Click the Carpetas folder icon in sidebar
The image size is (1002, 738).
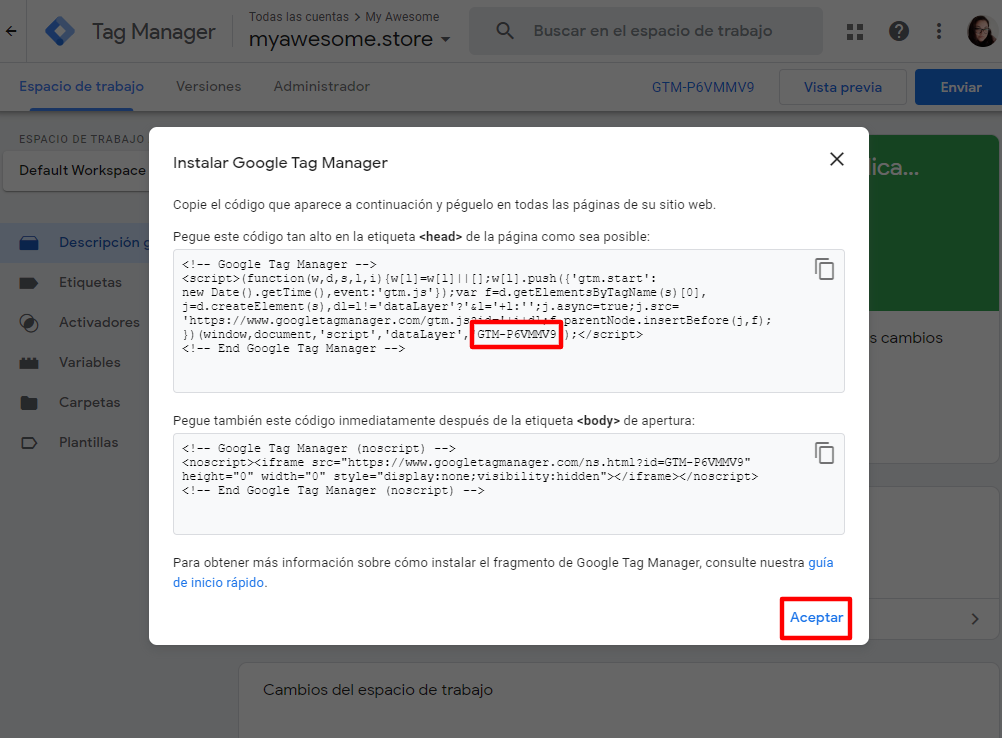pos(29,403)
